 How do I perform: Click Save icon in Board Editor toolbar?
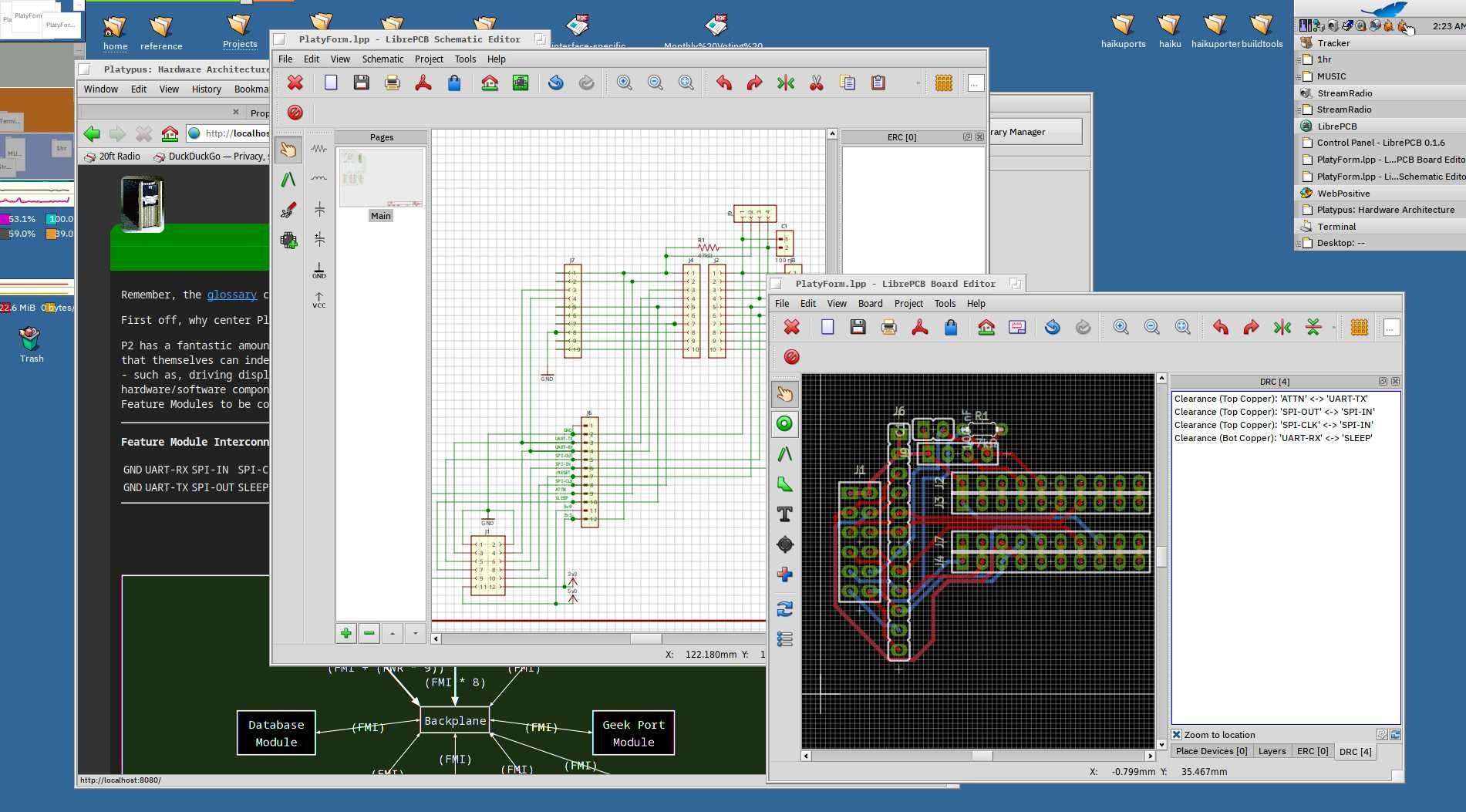858,327
